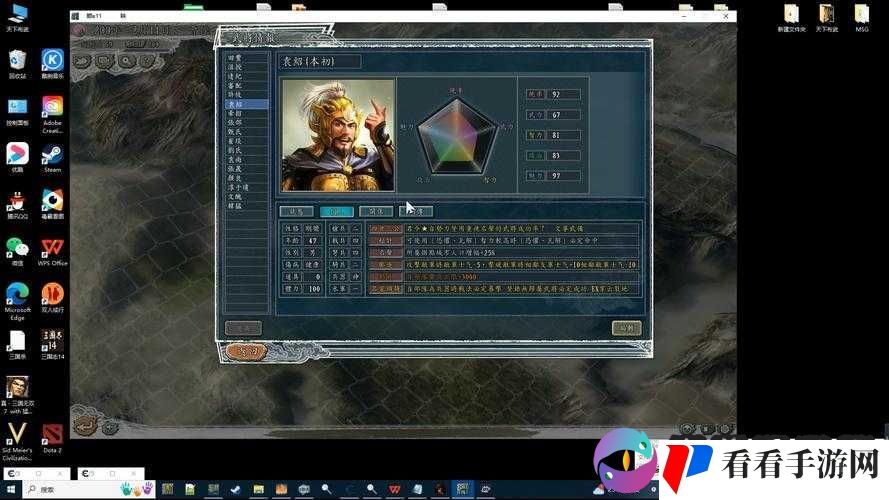Select 颜良 in the officer list

pos(247,178)
